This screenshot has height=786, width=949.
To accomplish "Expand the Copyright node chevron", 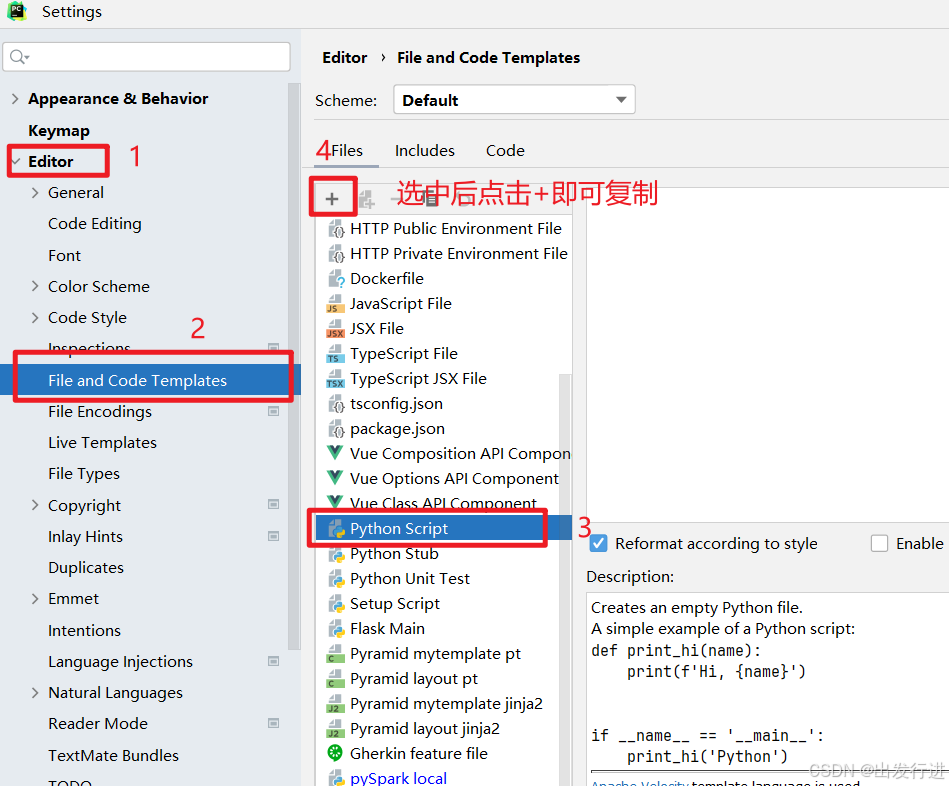I will tap(35, 505).
